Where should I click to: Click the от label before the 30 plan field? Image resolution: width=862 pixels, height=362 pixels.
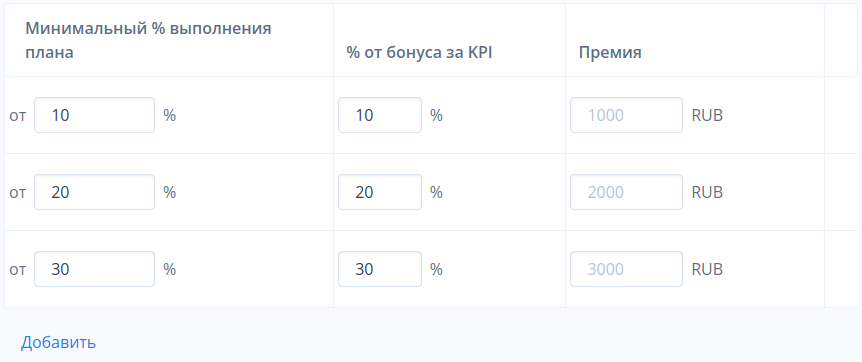pos(18,270)
